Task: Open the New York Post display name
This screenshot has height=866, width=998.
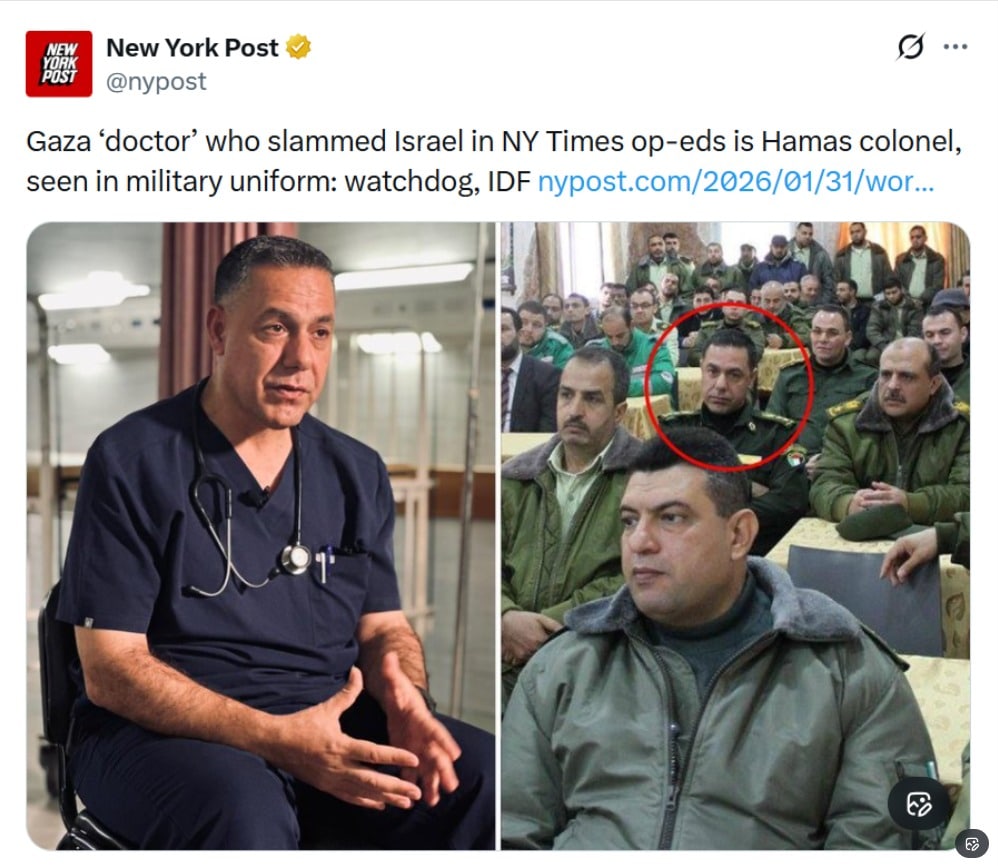Action: click(192, 48)
